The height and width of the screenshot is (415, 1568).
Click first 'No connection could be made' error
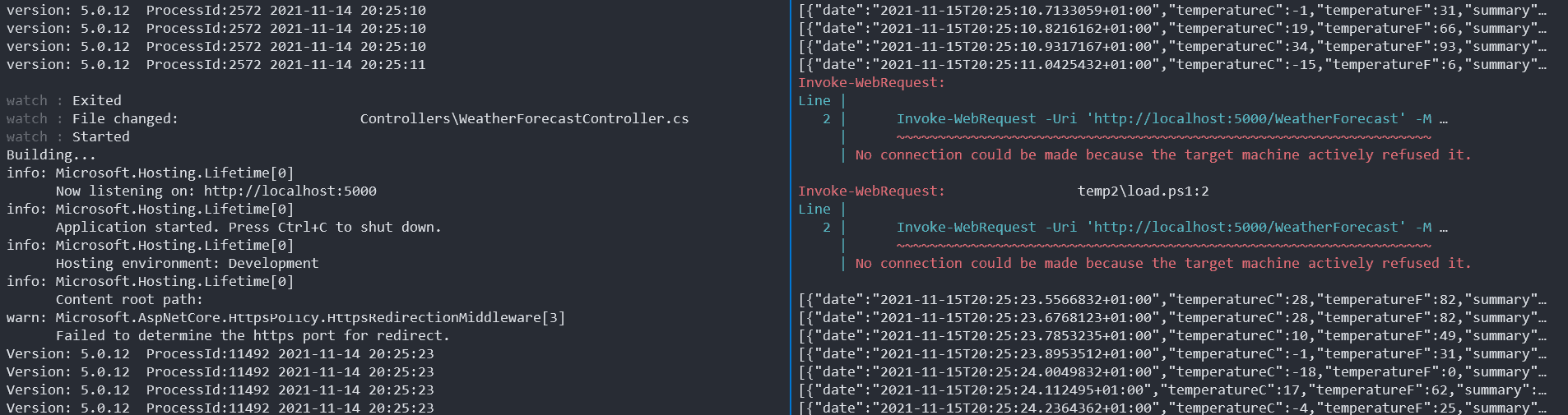pyautogui.click(x=1163, y=154)
